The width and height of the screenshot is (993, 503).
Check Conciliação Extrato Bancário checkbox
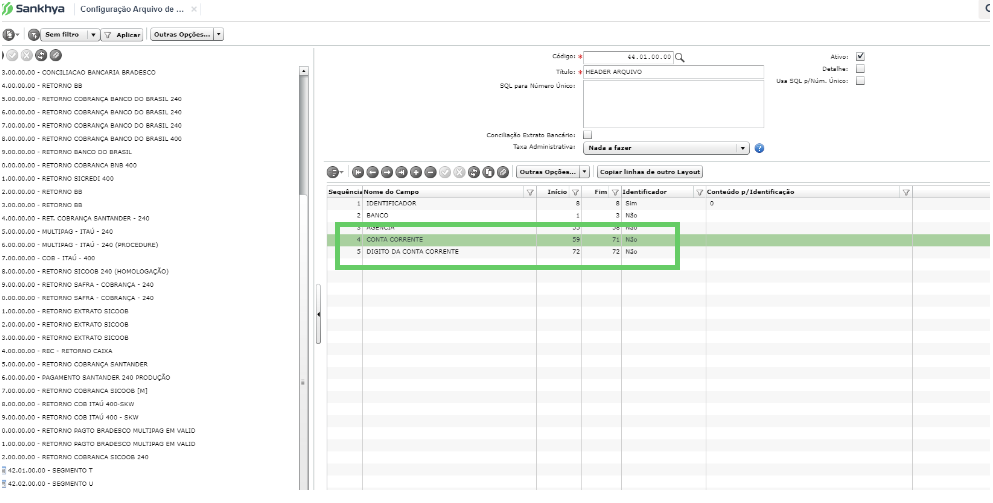[587, 134]
